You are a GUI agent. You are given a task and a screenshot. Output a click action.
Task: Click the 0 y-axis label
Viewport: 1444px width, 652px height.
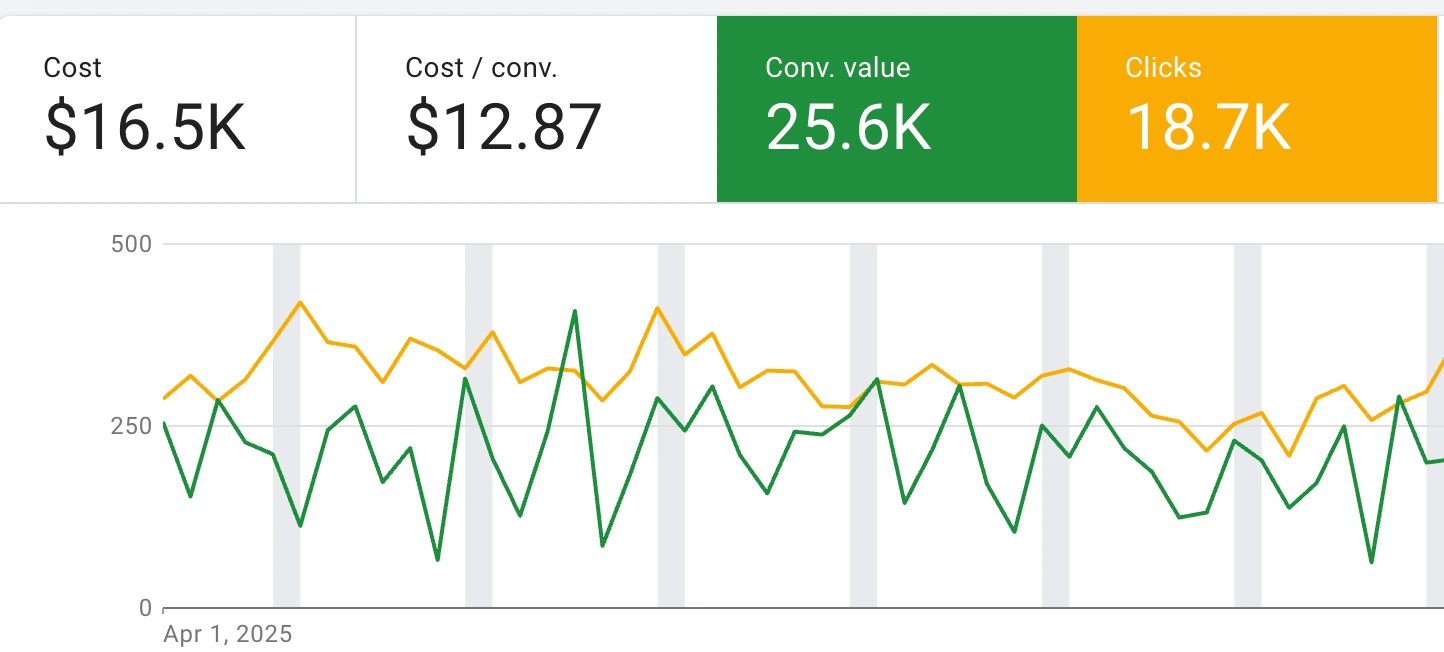[x=144, y=608]
